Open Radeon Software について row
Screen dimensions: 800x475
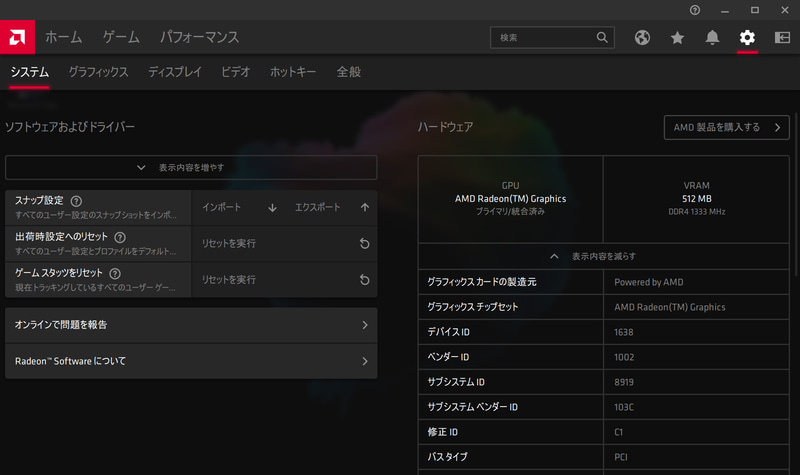pos(191,361)
